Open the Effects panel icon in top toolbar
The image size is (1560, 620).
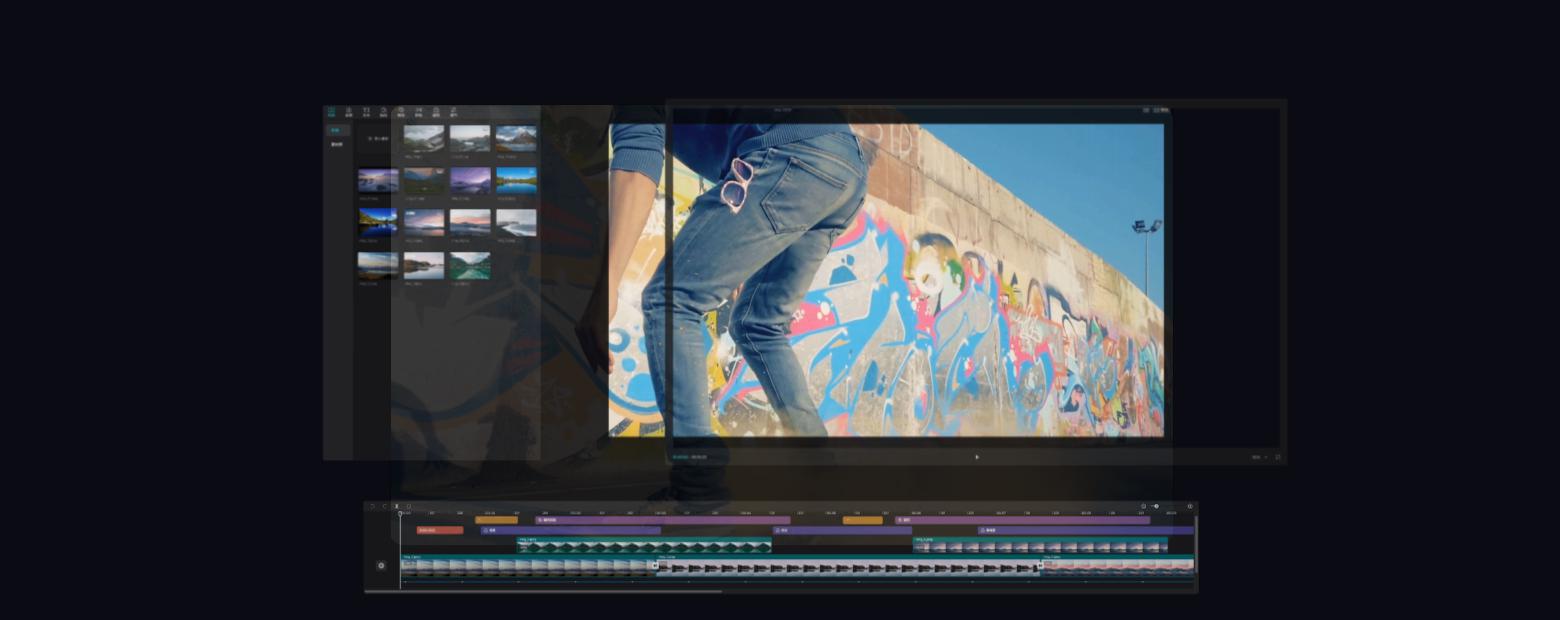pos(401,112)
